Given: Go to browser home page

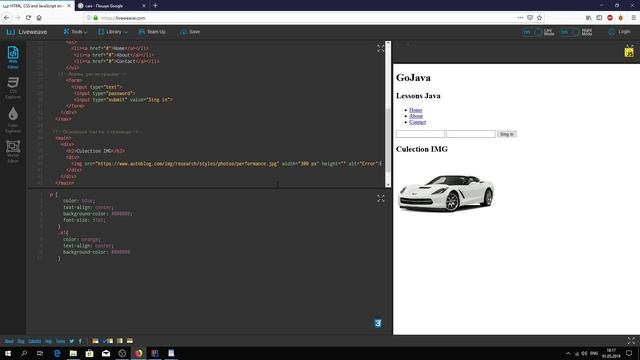Looking at the screenshot, I should pyautogui.click(x=39, y=18).
